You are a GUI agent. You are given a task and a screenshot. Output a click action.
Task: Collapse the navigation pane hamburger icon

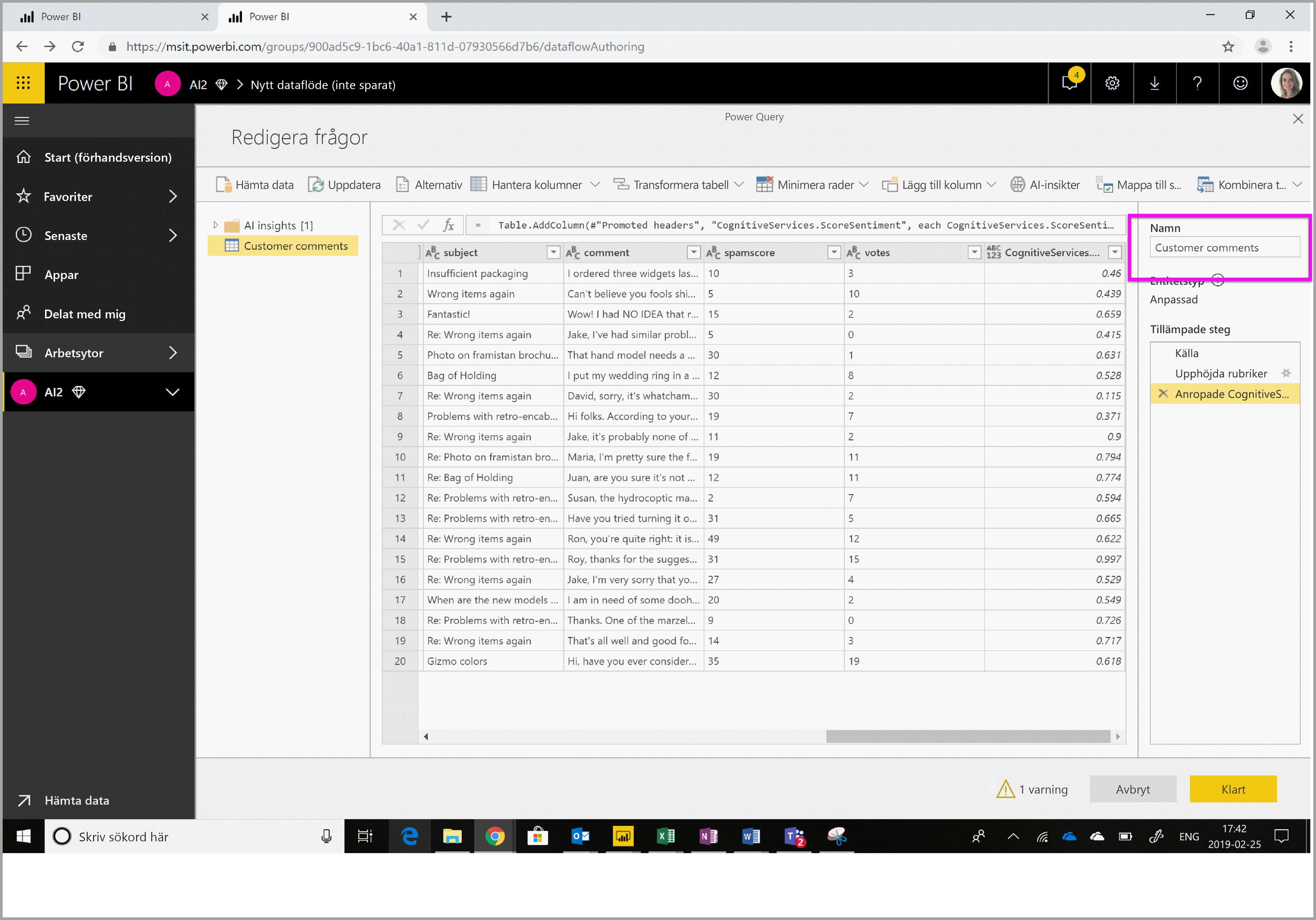[22, 120]
